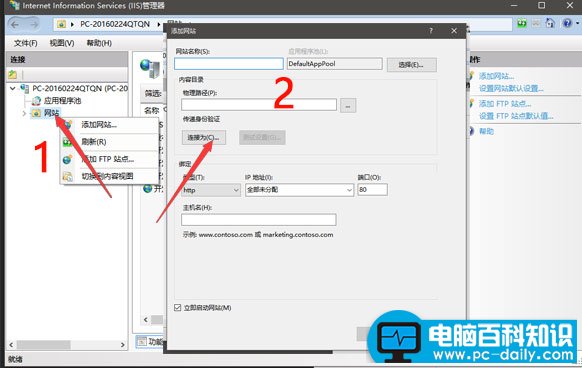Close the 添加网站 dialog

[x=454, y=31]
